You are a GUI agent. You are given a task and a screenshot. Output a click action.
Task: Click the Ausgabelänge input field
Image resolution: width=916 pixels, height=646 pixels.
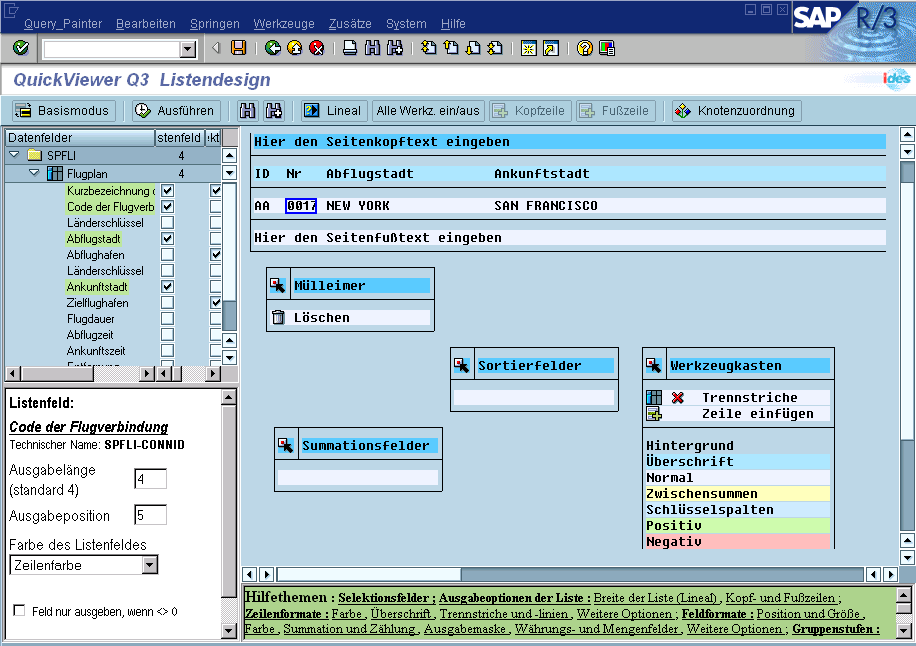[x=150, y=479]
